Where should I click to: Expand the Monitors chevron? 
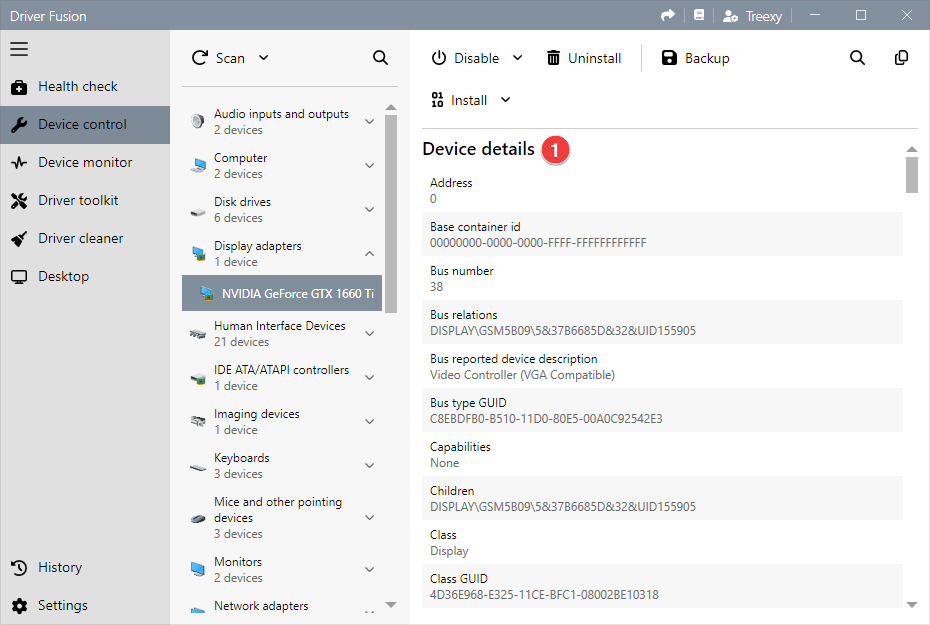point(370,569)
